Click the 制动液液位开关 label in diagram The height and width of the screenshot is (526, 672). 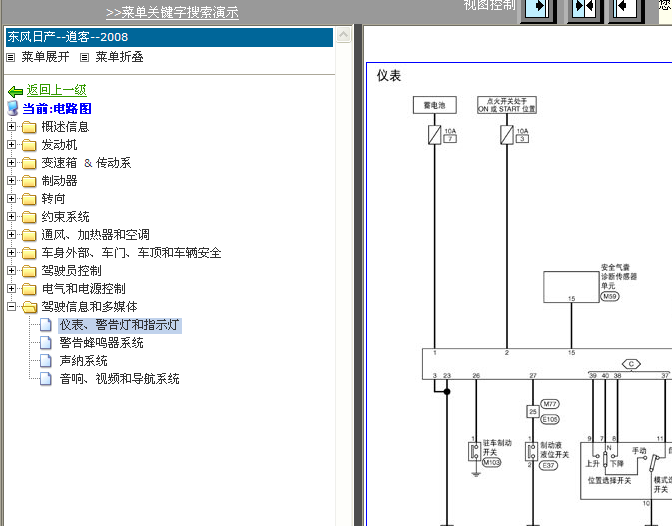[x=554, y=450]
